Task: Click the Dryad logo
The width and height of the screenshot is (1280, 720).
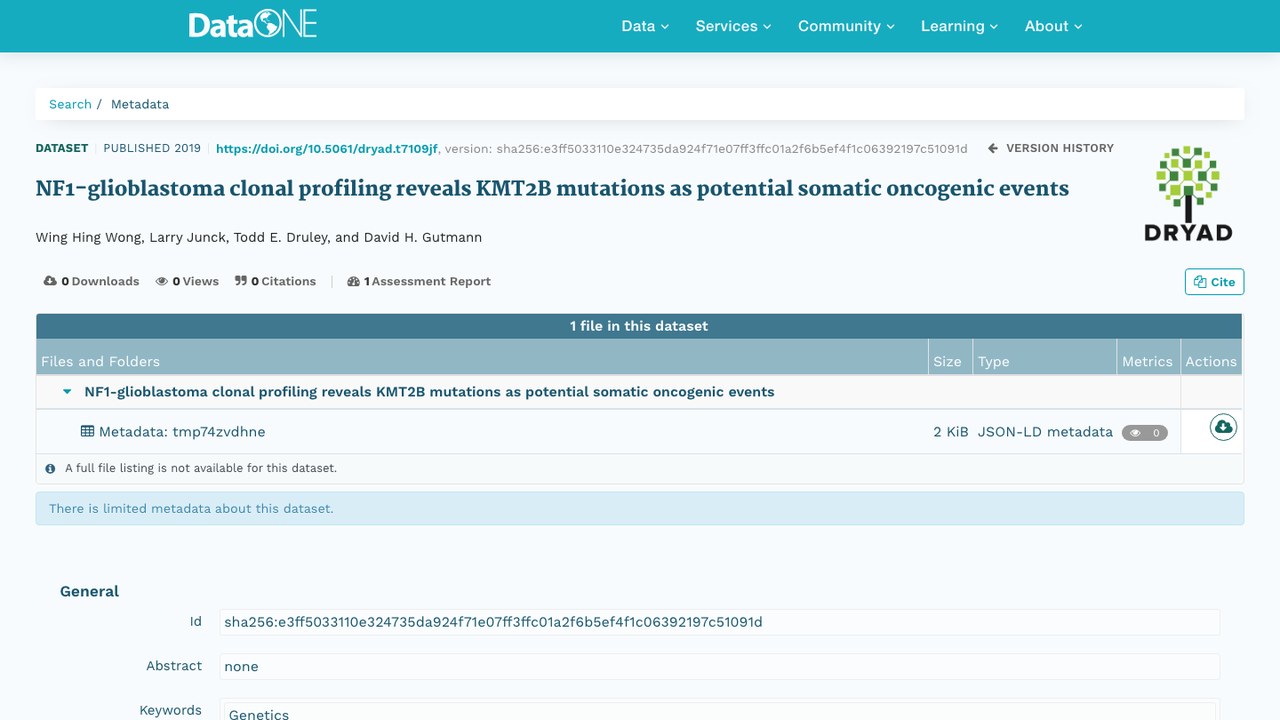Action: (1188, 194)
